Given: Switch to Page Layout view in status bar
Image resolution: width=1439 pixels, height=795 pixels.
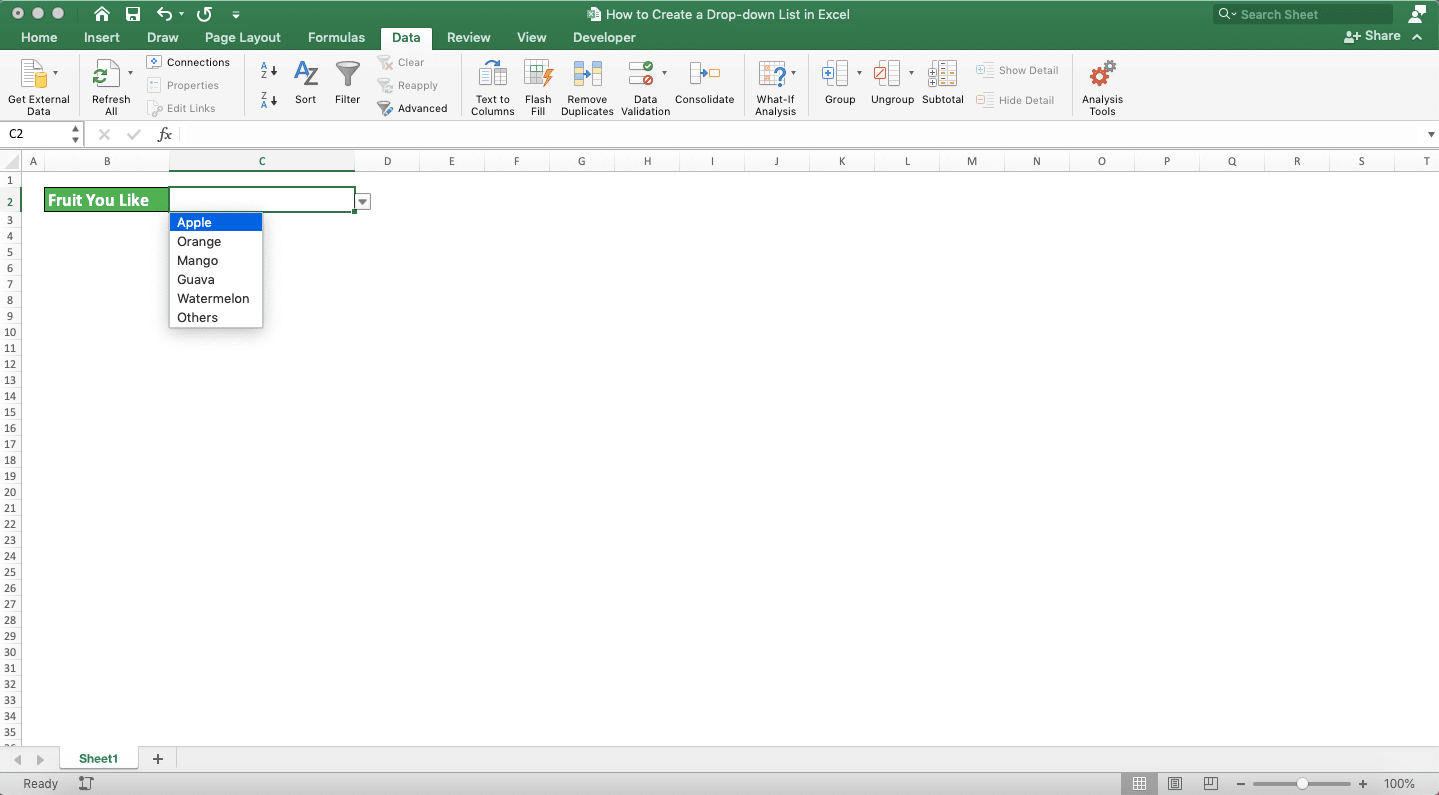Looking at the screenshot, I should (1175, 784).
